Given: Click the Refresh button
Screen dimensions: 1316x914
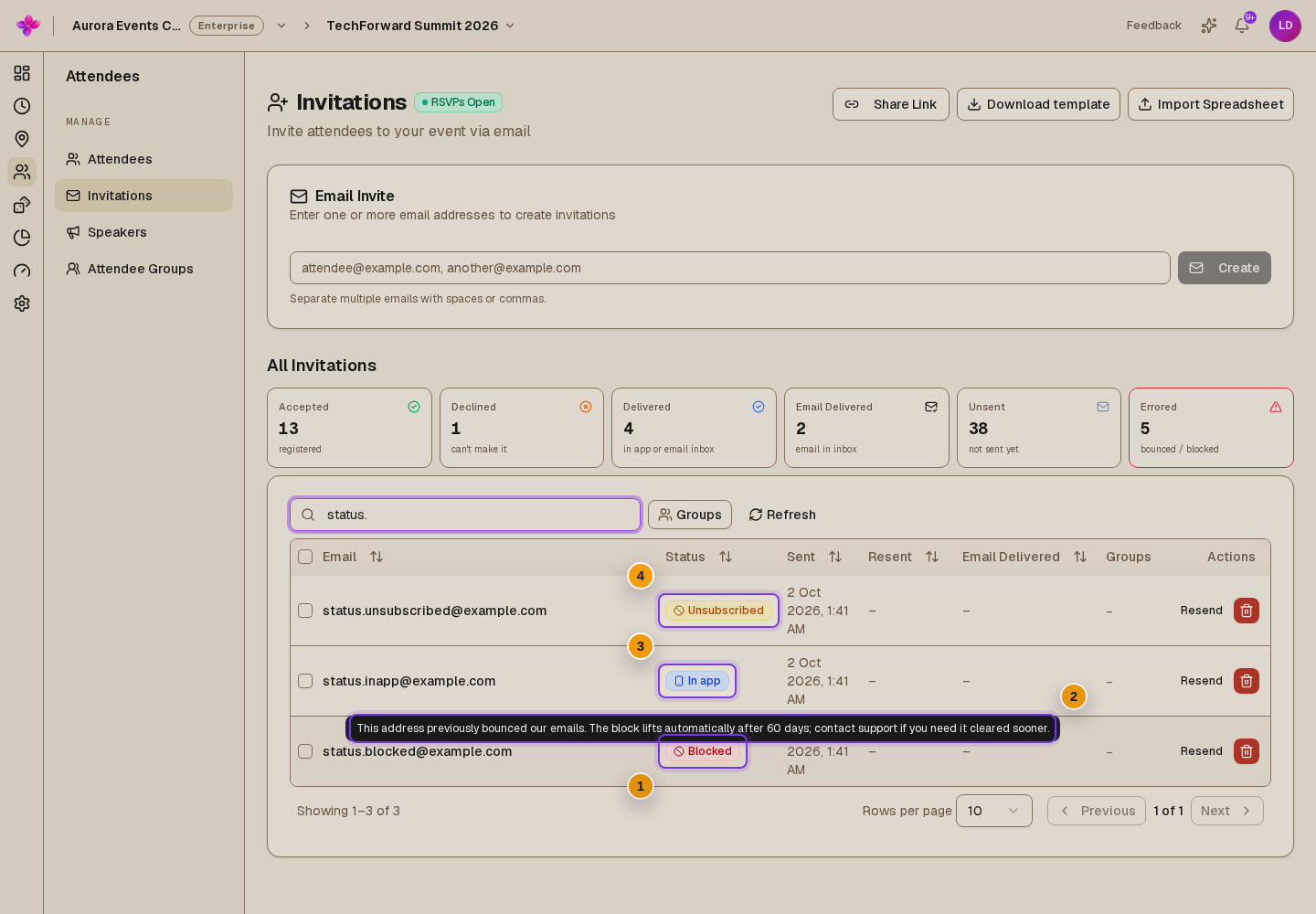Looking at the screenshot, I should 782,515.
